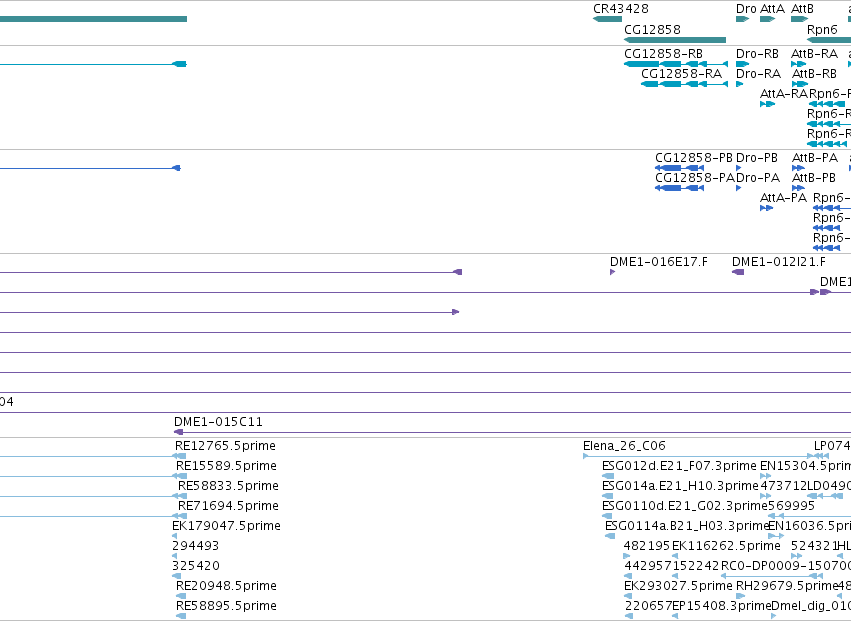This screenshot has height=621, width=851.
Task: Select the Elena_26_C06 feature
Action: click(x=697, y=457)
